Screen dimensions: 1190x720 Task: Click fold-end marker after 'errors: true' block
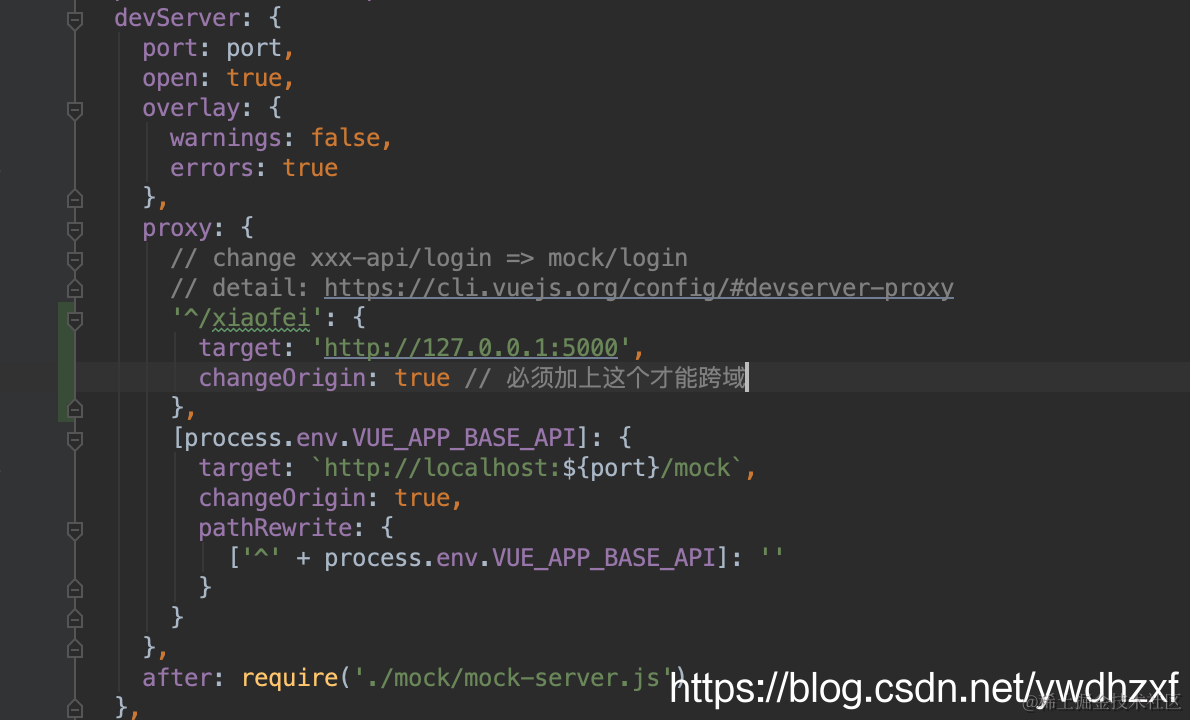click(x=74, y=199)
